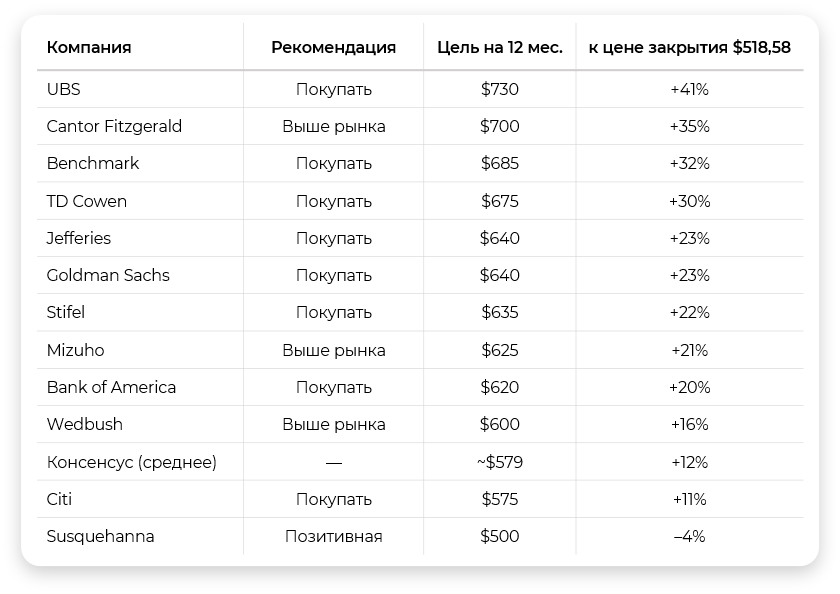
Task: Click Mizuho's Выше рынка recommendation
Action: pyautogui.click(x=334, y=350)
